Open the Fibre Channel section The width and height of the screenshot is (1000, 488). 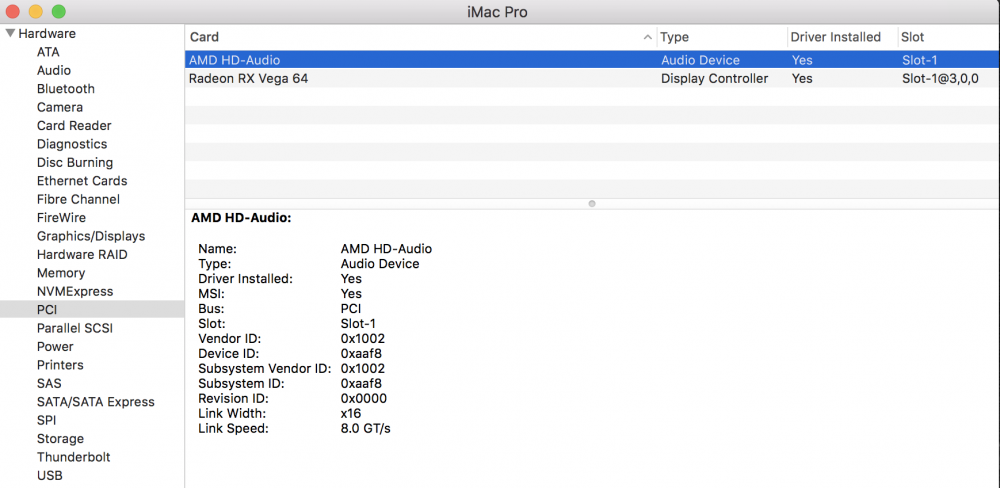78,199
